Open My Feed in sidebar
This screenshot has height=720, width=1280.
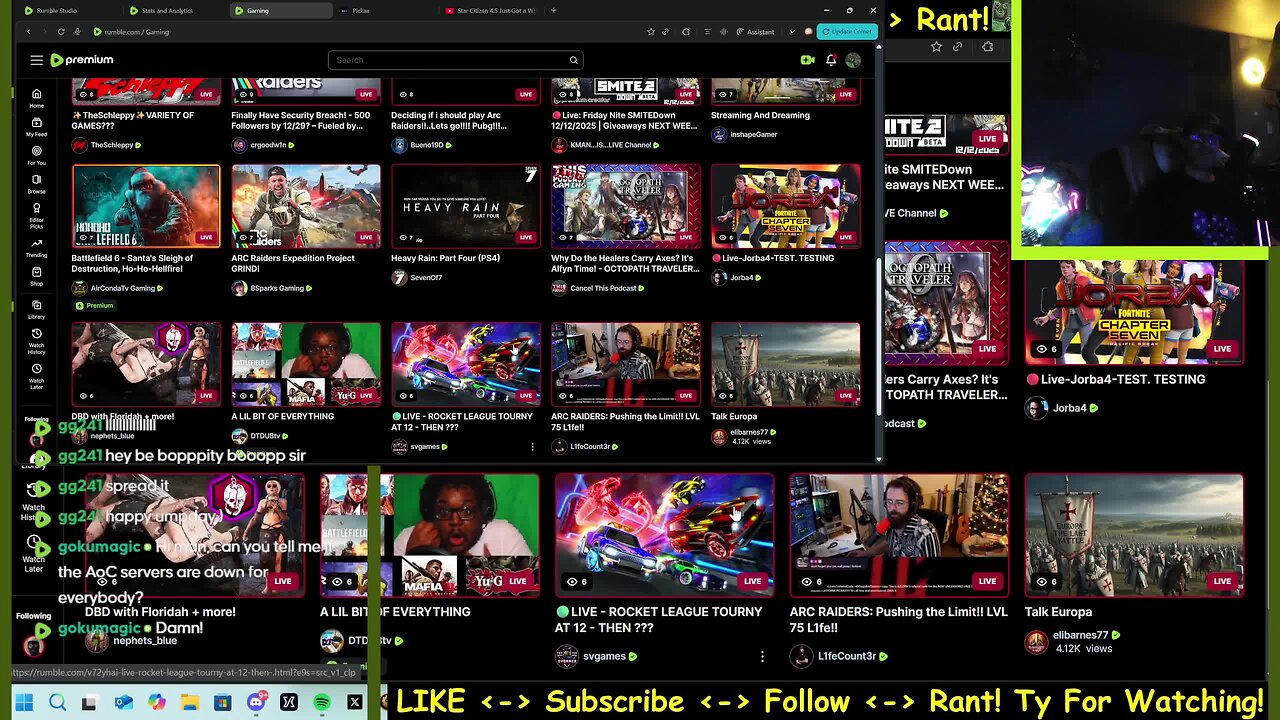click(x=36, y=127)
